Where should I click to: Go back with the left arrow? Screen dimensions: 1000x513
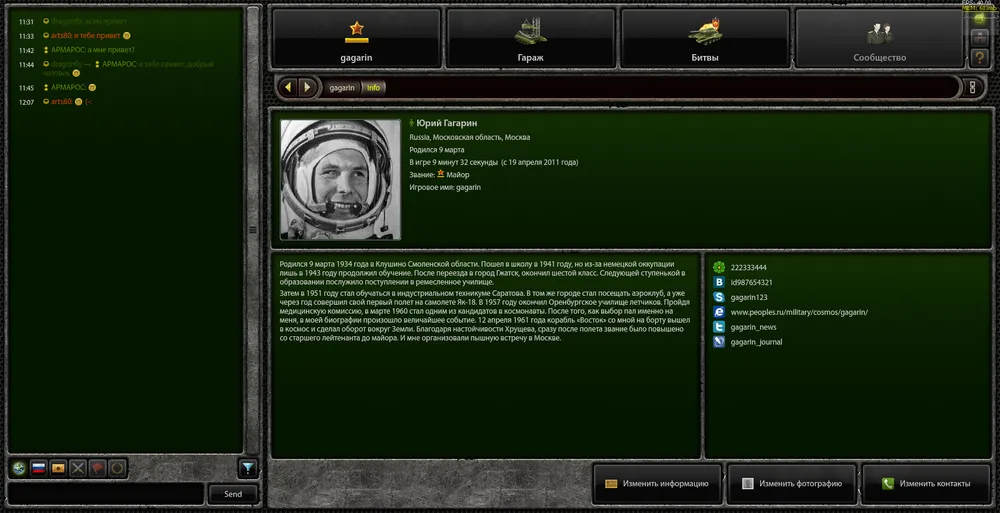pyautogui.click(x=288, y=87)
